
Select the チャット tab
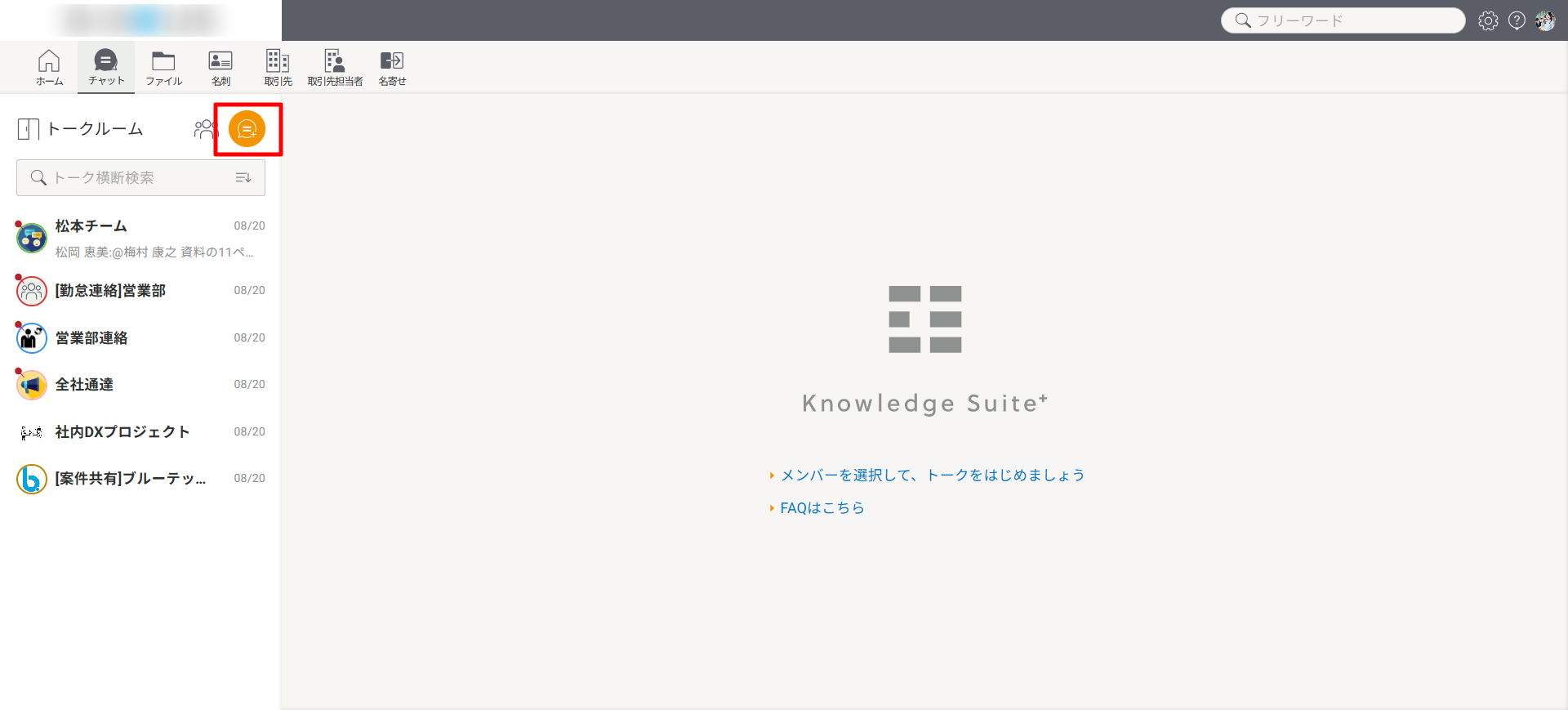point(106,68)
